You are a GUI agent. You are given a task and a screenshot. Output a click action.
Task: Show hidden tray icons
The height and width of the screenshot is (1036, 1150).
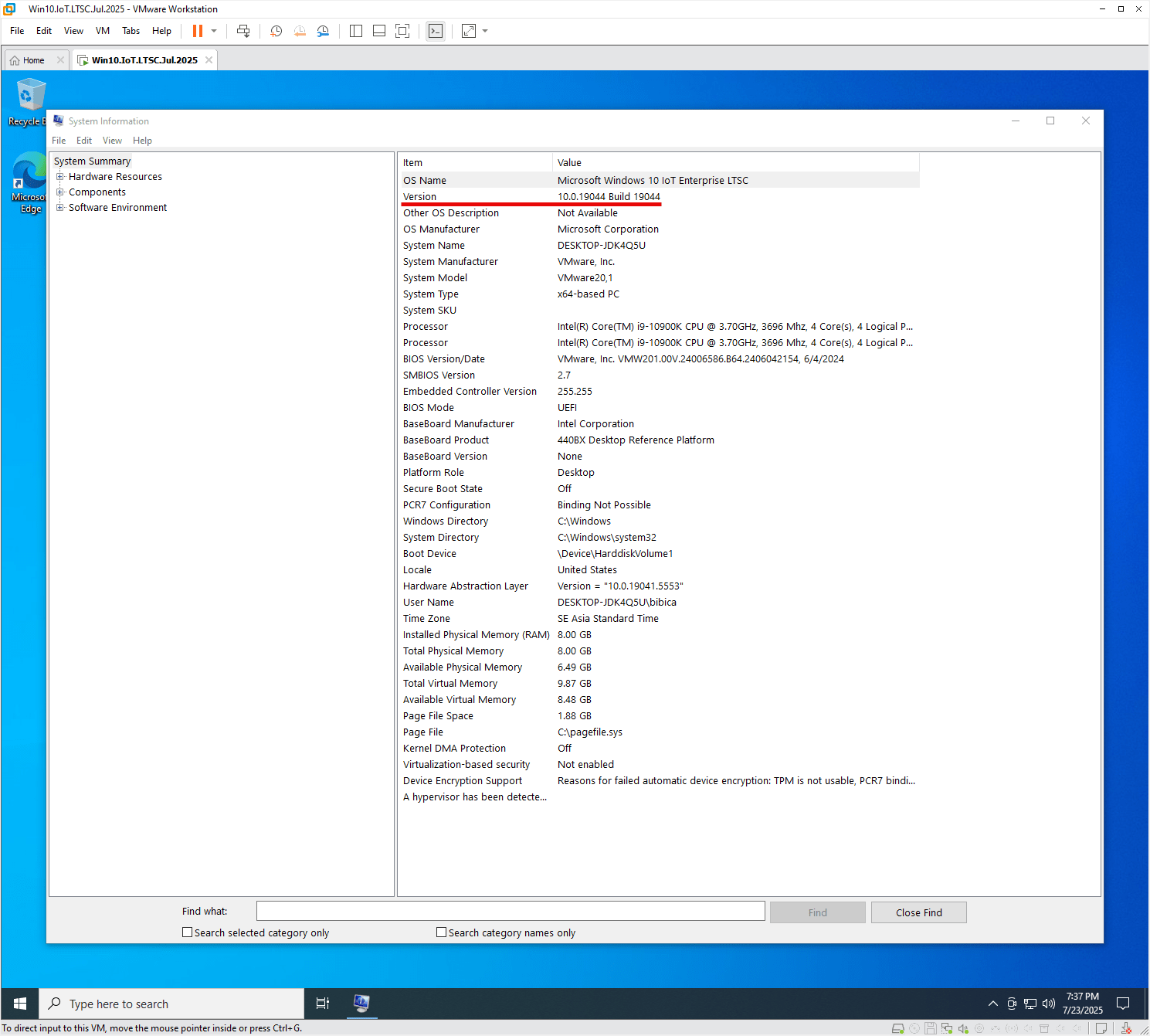coord(993,1004)
